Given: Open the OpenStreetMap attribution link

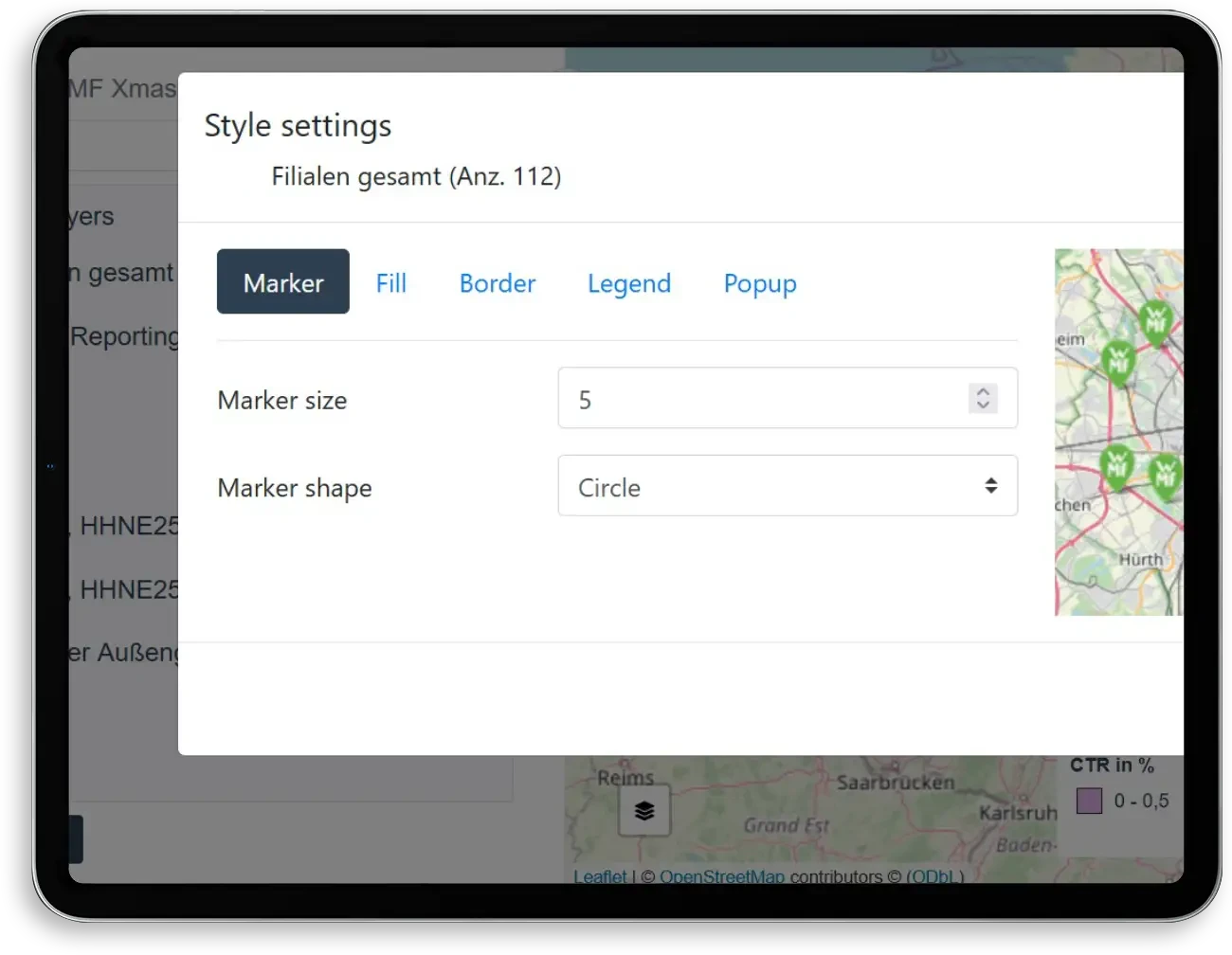Looking at the screenshot, I should coord(722,876).
